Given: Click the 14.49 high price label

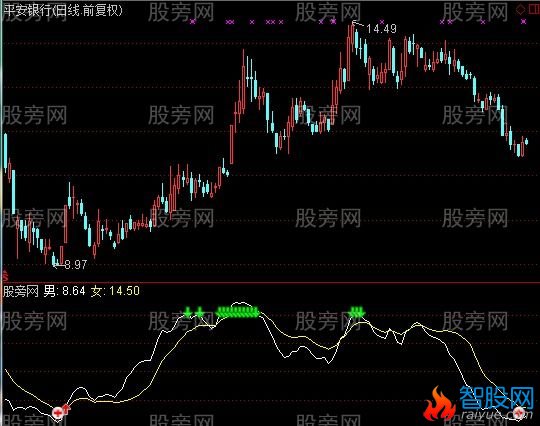Looking at the screenshot, I should point(382,29).
